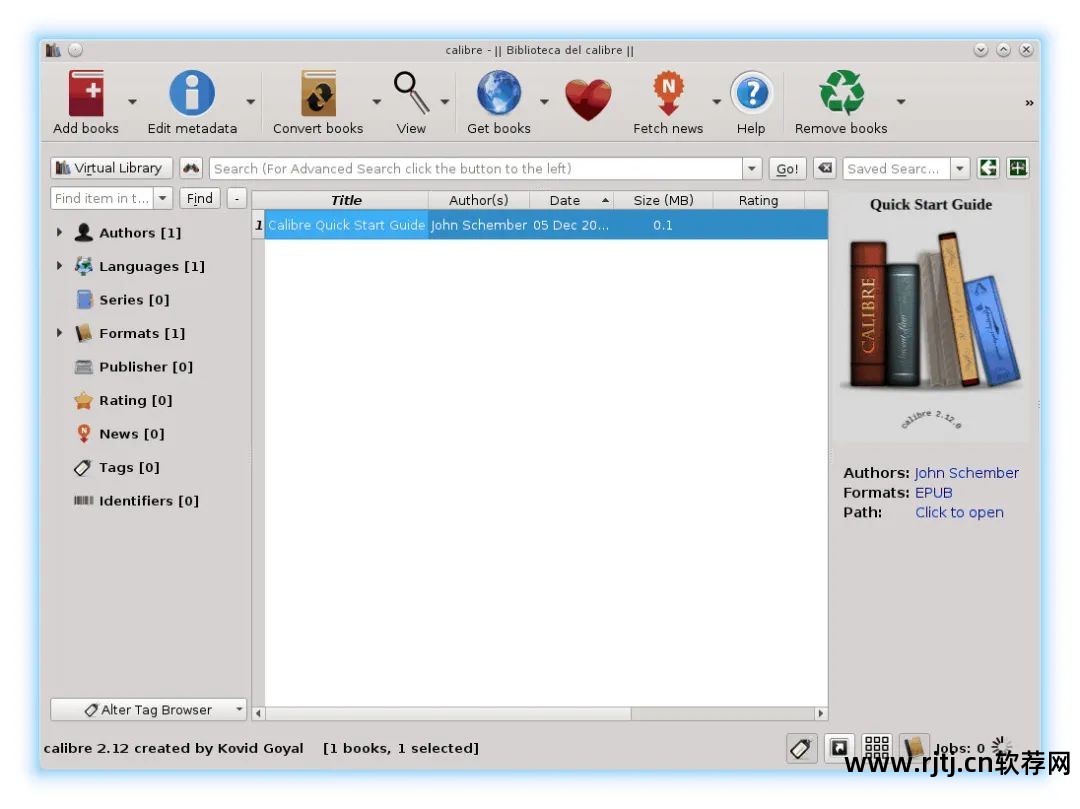This screenshot has height=809, width=1080.
Task: Sort by the Author(s) column header
Action: tap(479, 200)
